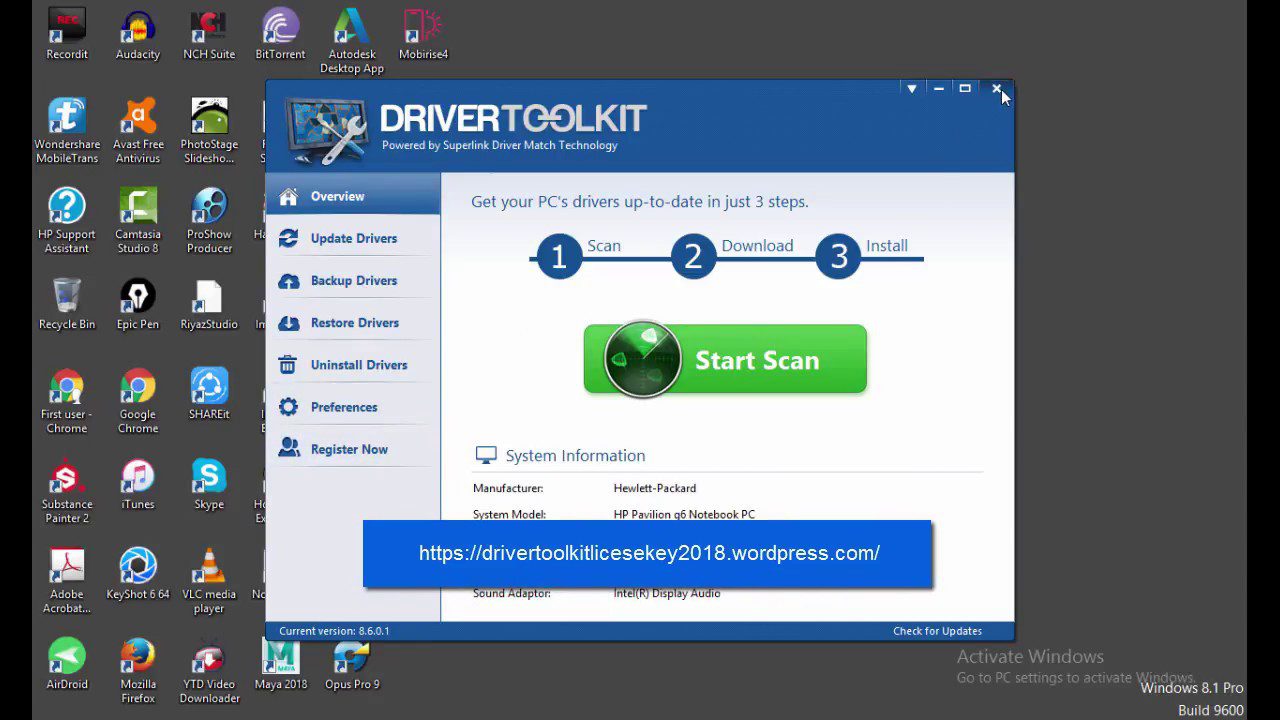
Task: Launch the Camtasia Studio 8 shortcut
Action: coord(138,221)
